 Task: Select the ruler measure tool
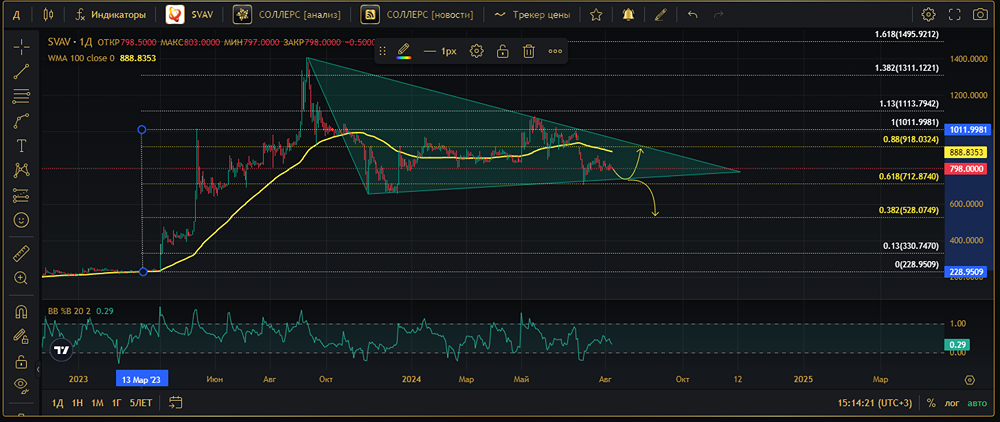[20, 252]
